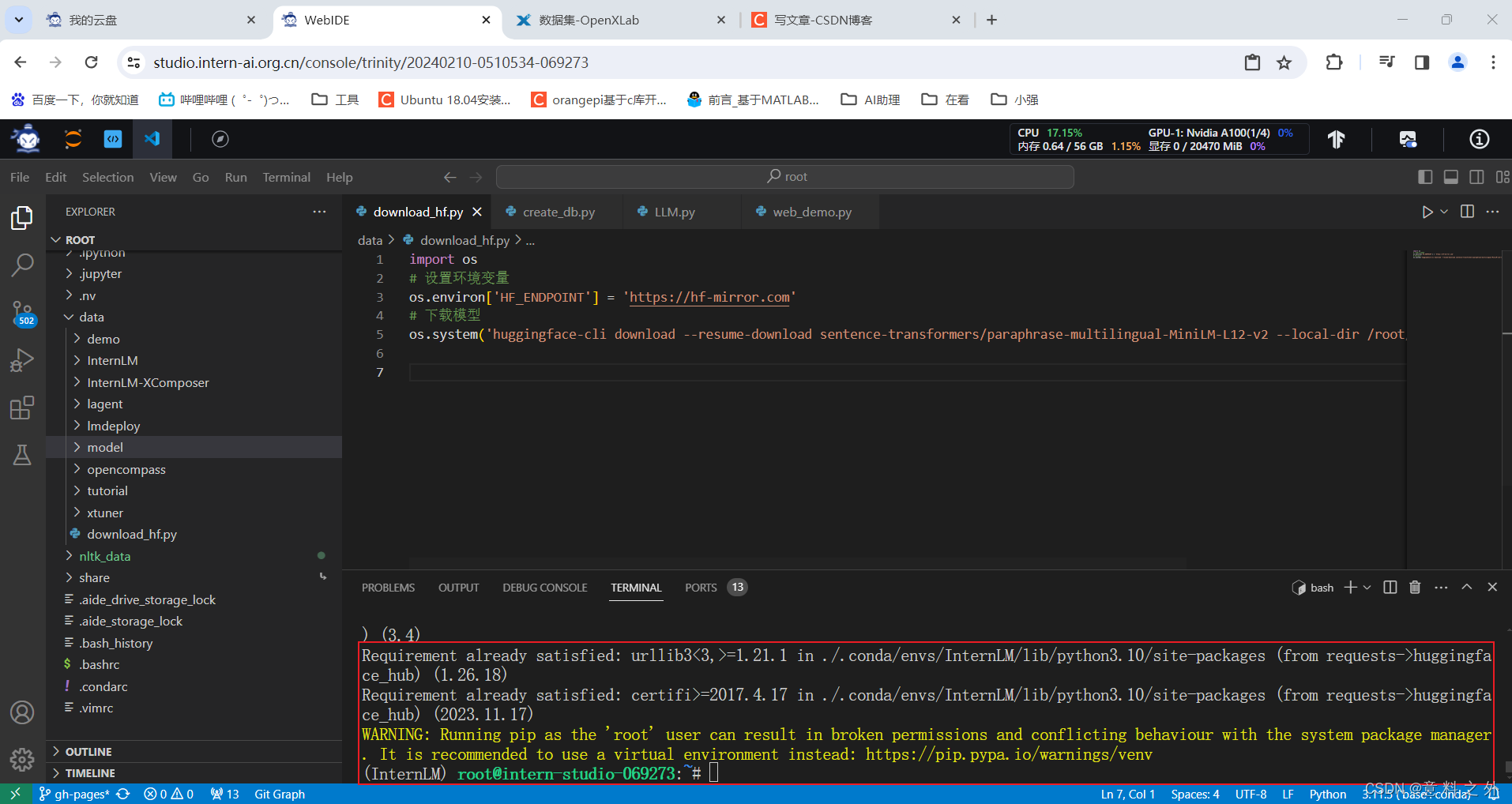
Task: Add a new terminal with plus icon
Action: [1350, 587]
